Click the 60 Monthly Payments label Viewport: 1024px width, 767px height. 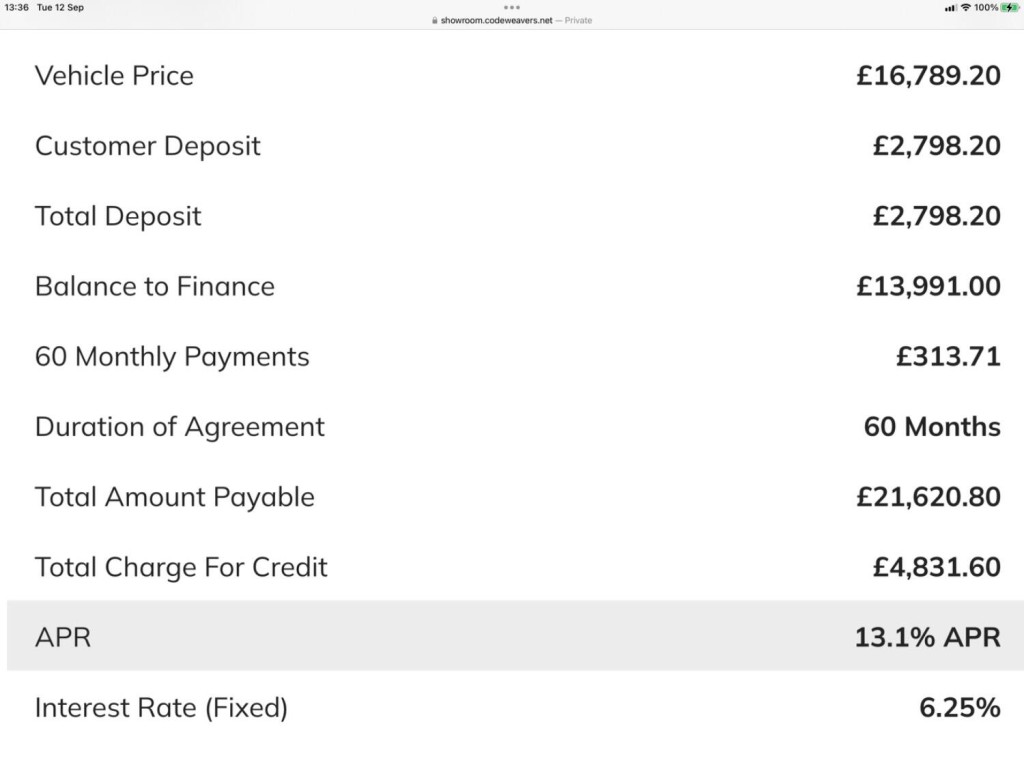[x=172, y=357]
